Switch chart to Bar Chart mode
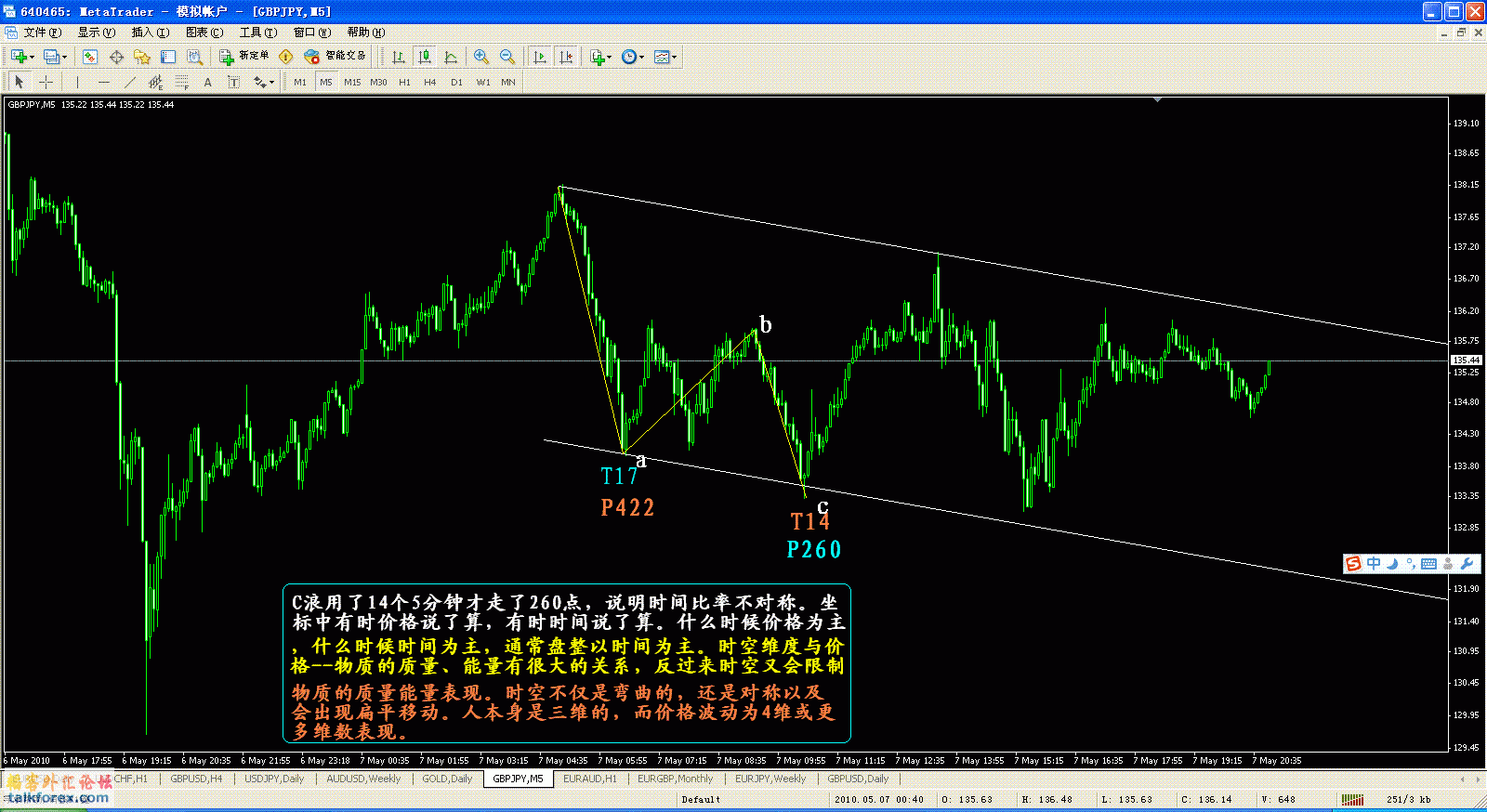Image resolution: width=1487 pixels, height=812 pixels. click(399, 57)
